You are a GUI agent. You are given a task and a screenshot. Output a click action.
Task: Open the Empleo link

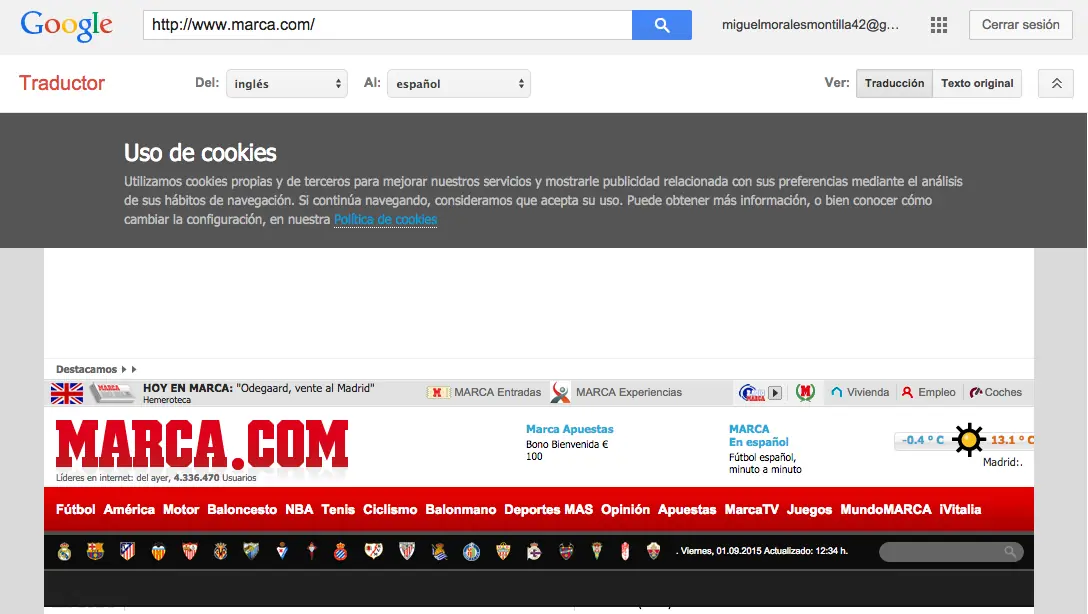tap(928, 393)
